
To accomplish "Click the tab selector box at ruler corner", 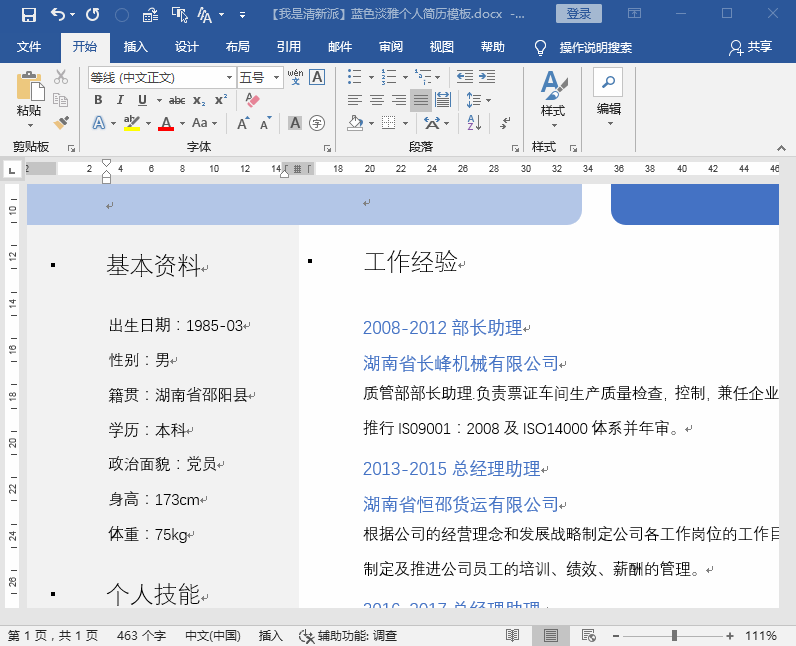I will (x=12, y=169).
